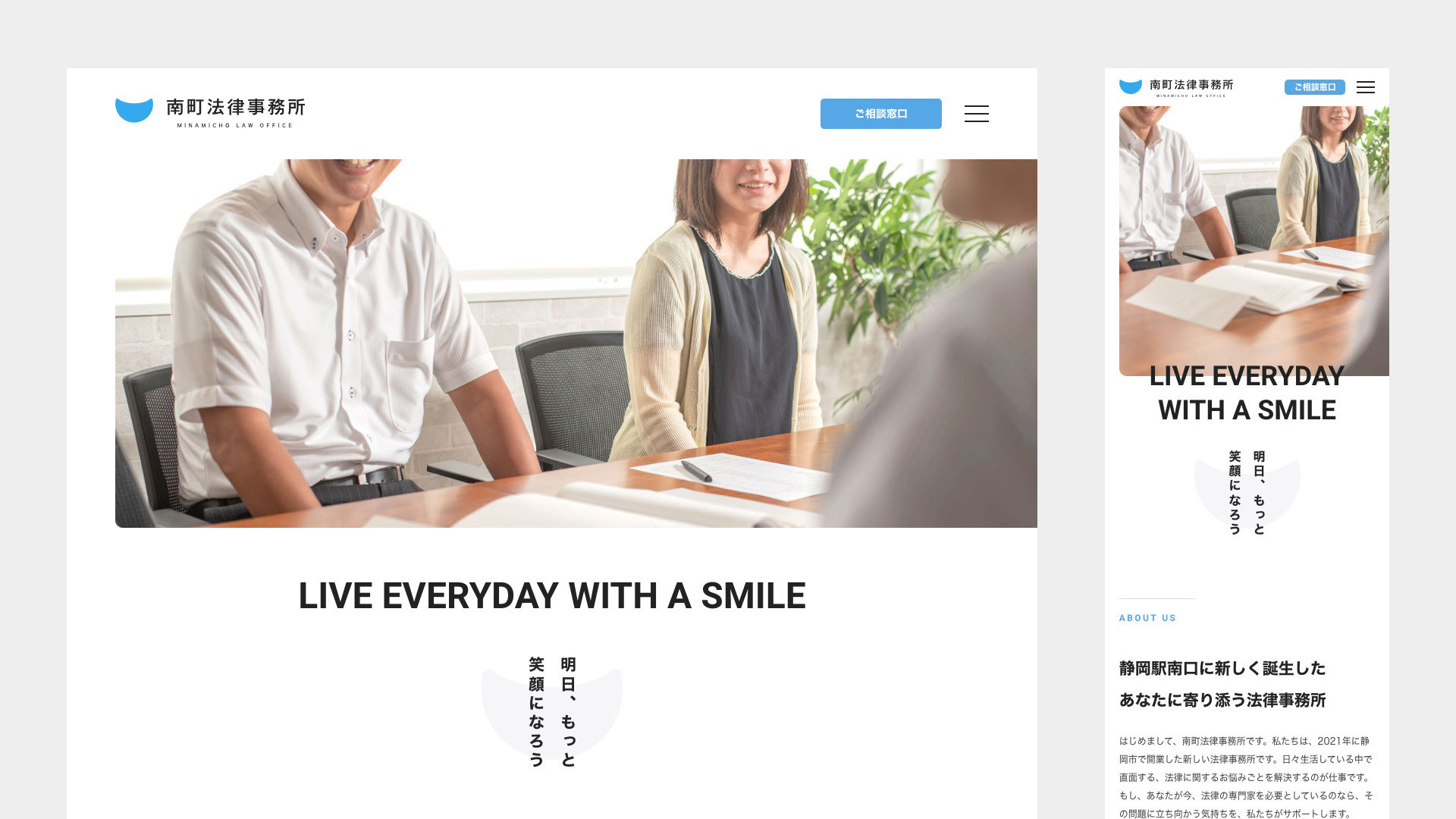Click the あなたに寄り添う法律事務所 heading line

(x=1222, y=700)
